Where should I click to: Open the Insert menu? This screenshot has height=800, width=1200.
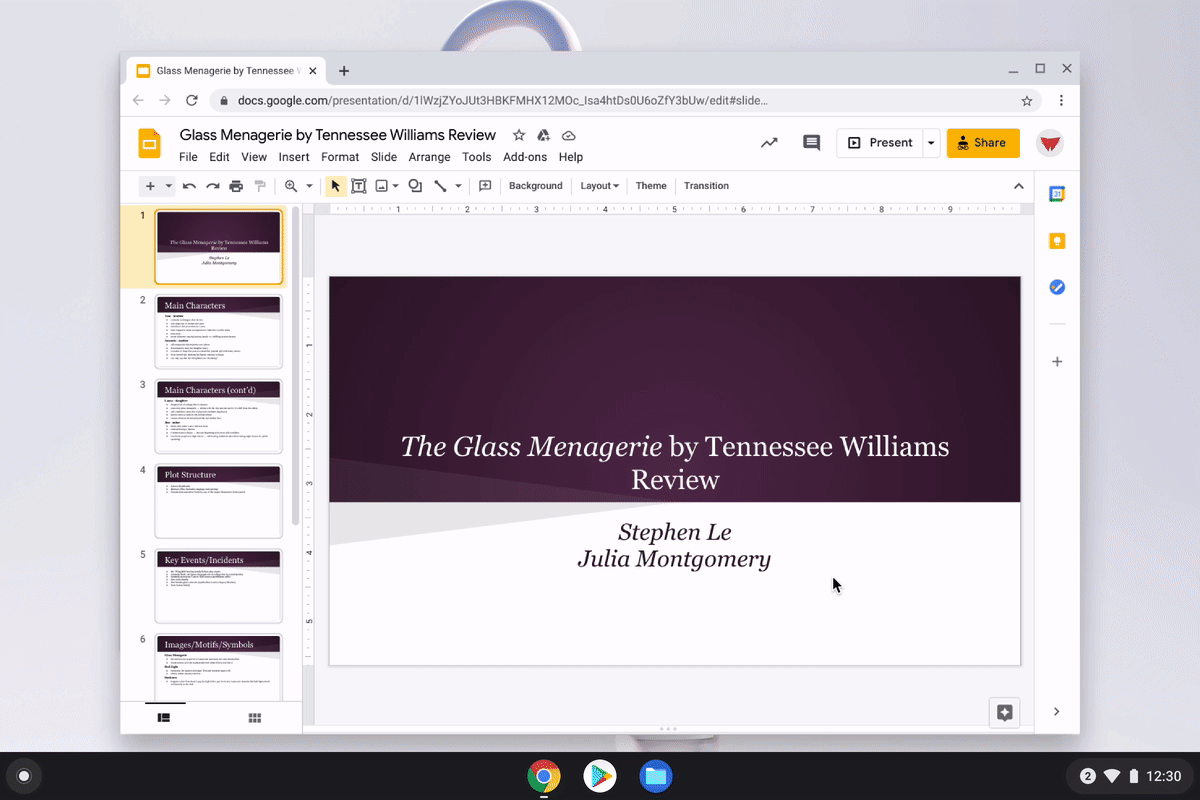tap(294, 157)
